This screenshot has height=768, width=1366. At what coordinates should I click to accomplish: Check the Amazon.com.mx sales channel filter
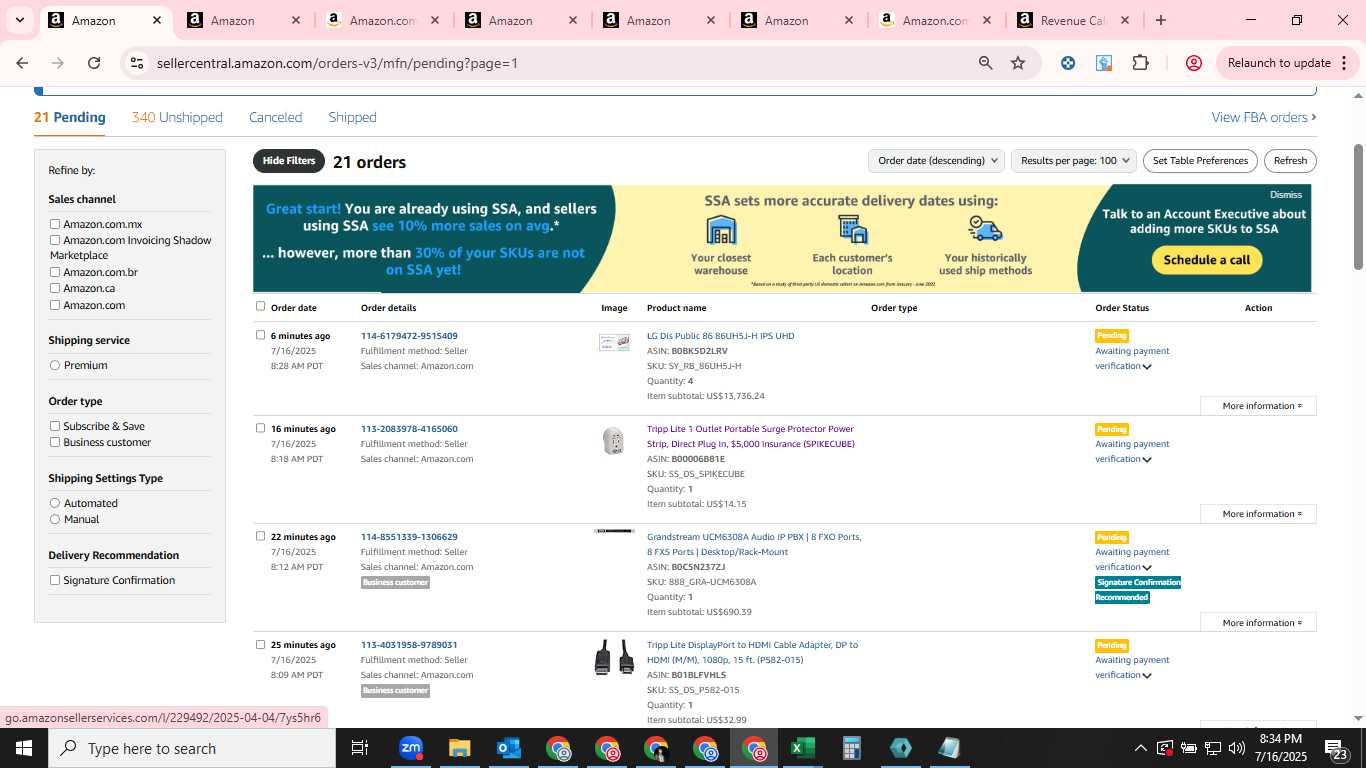[55, 224]
